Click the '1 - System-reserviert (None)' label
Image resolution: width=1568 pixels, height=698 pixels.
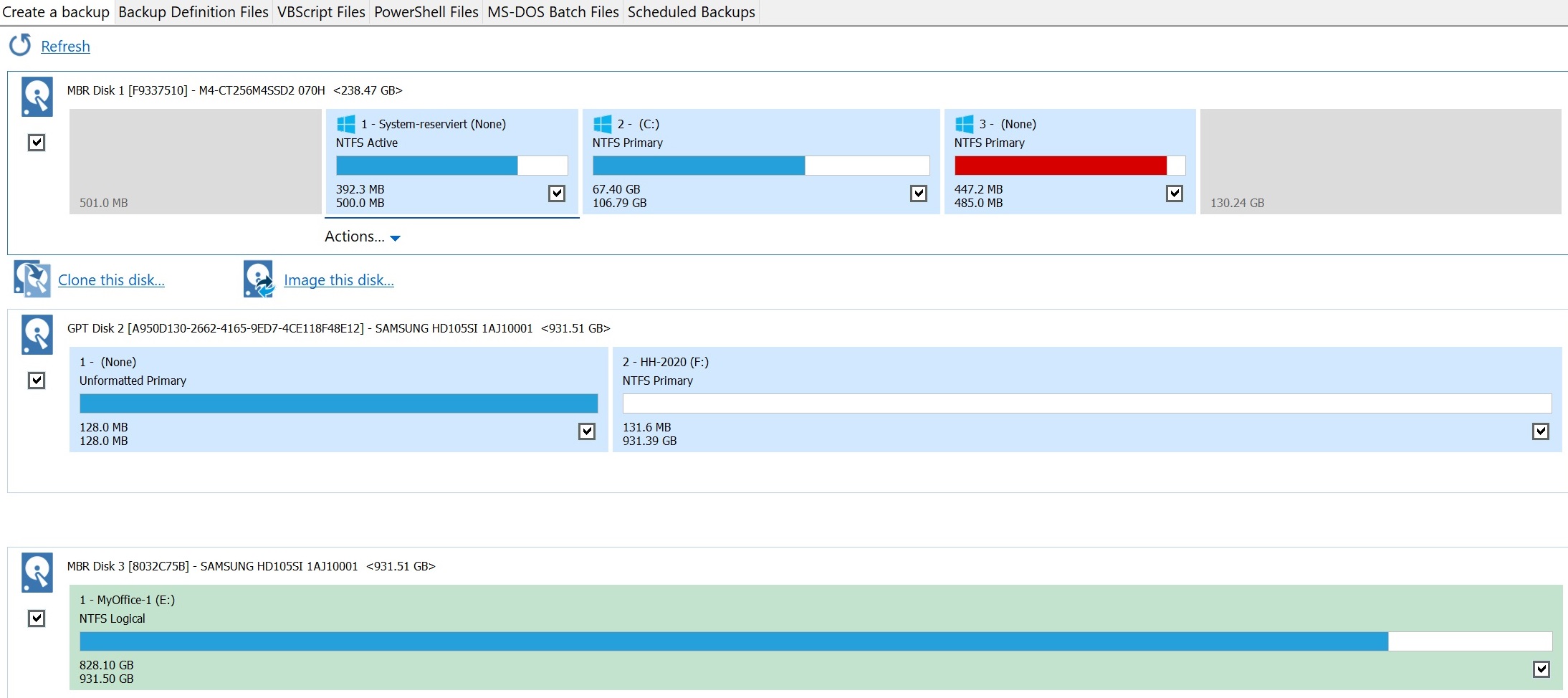434,124
